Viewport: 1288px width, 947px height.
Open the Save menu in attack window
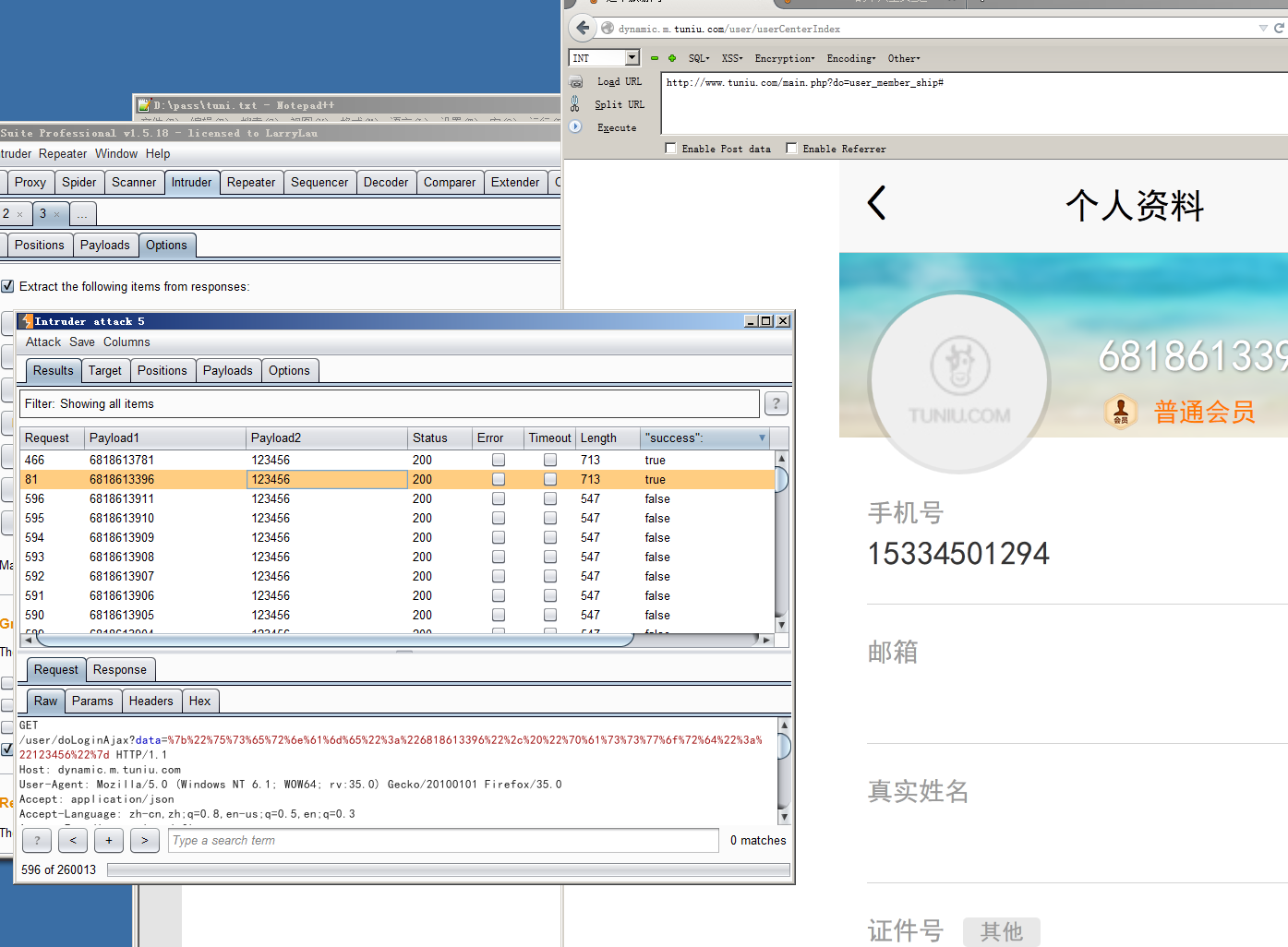(82, 342)
